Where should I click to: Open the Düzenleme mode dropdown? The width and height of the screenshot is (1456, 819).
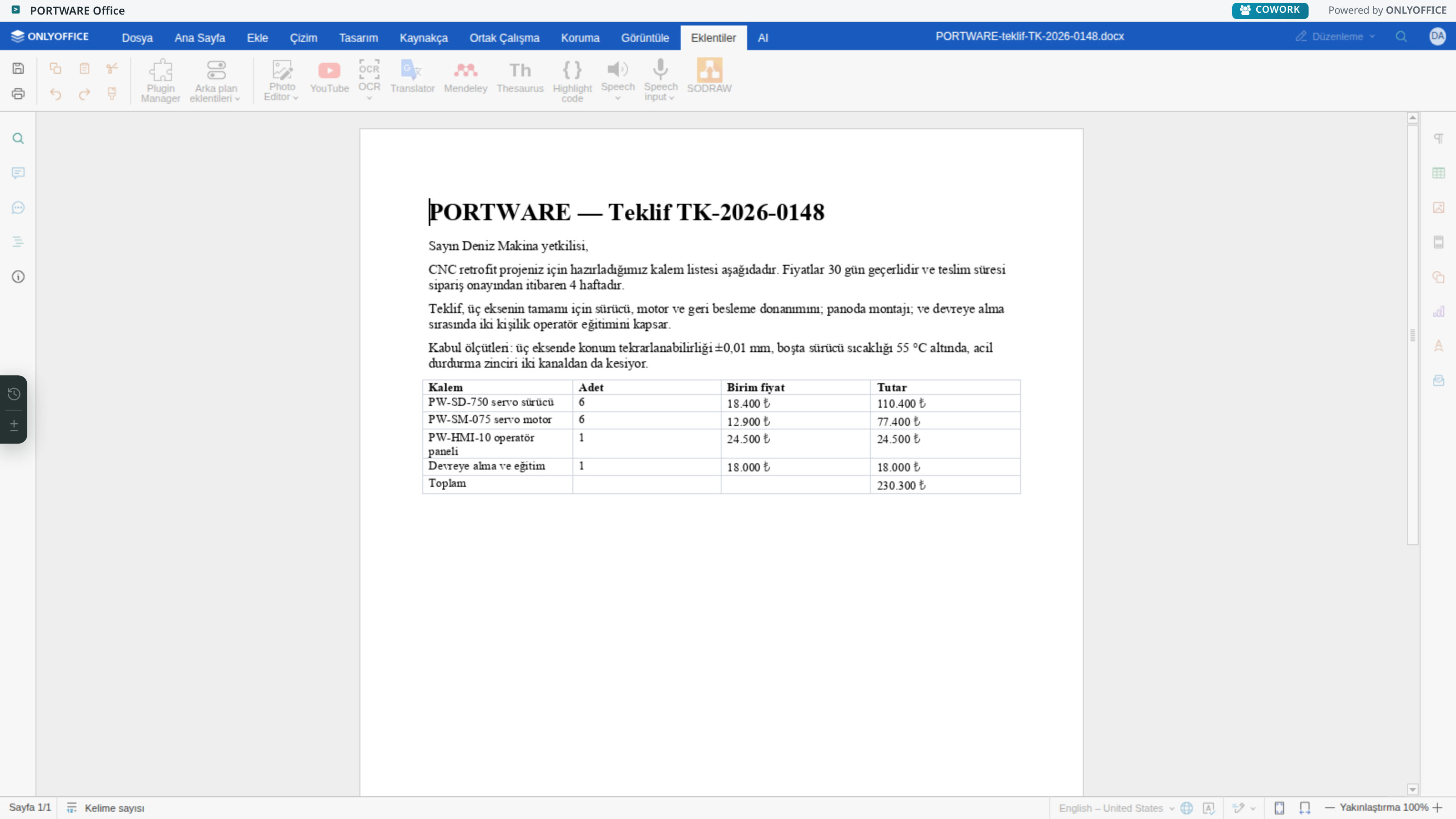1335,37
